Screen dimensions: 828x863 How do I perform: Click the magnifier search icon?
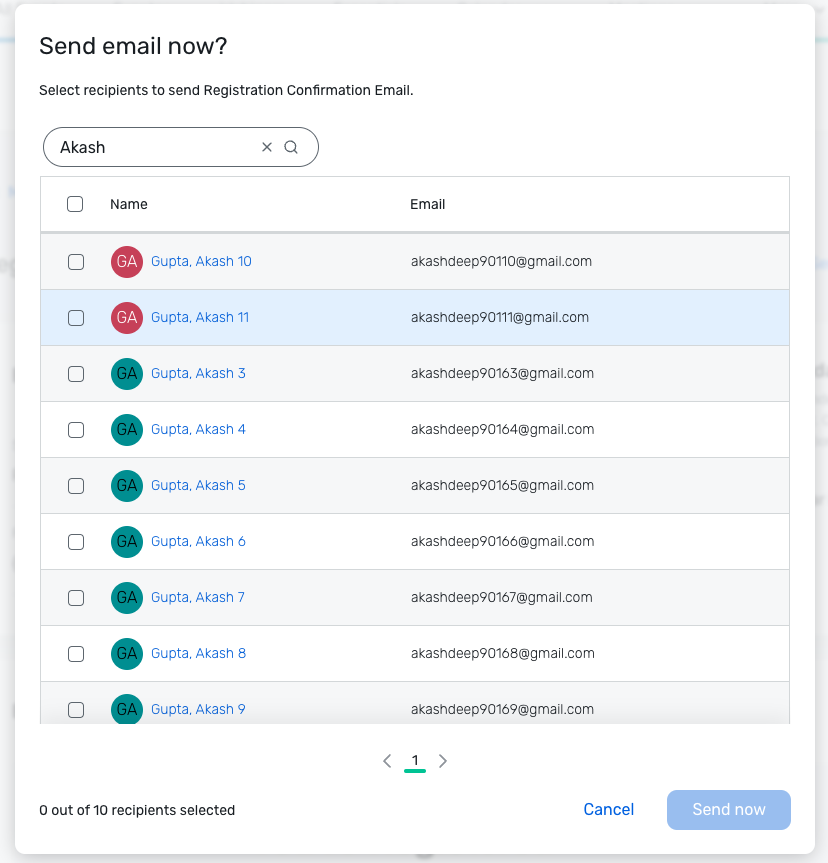pos(291,147)
